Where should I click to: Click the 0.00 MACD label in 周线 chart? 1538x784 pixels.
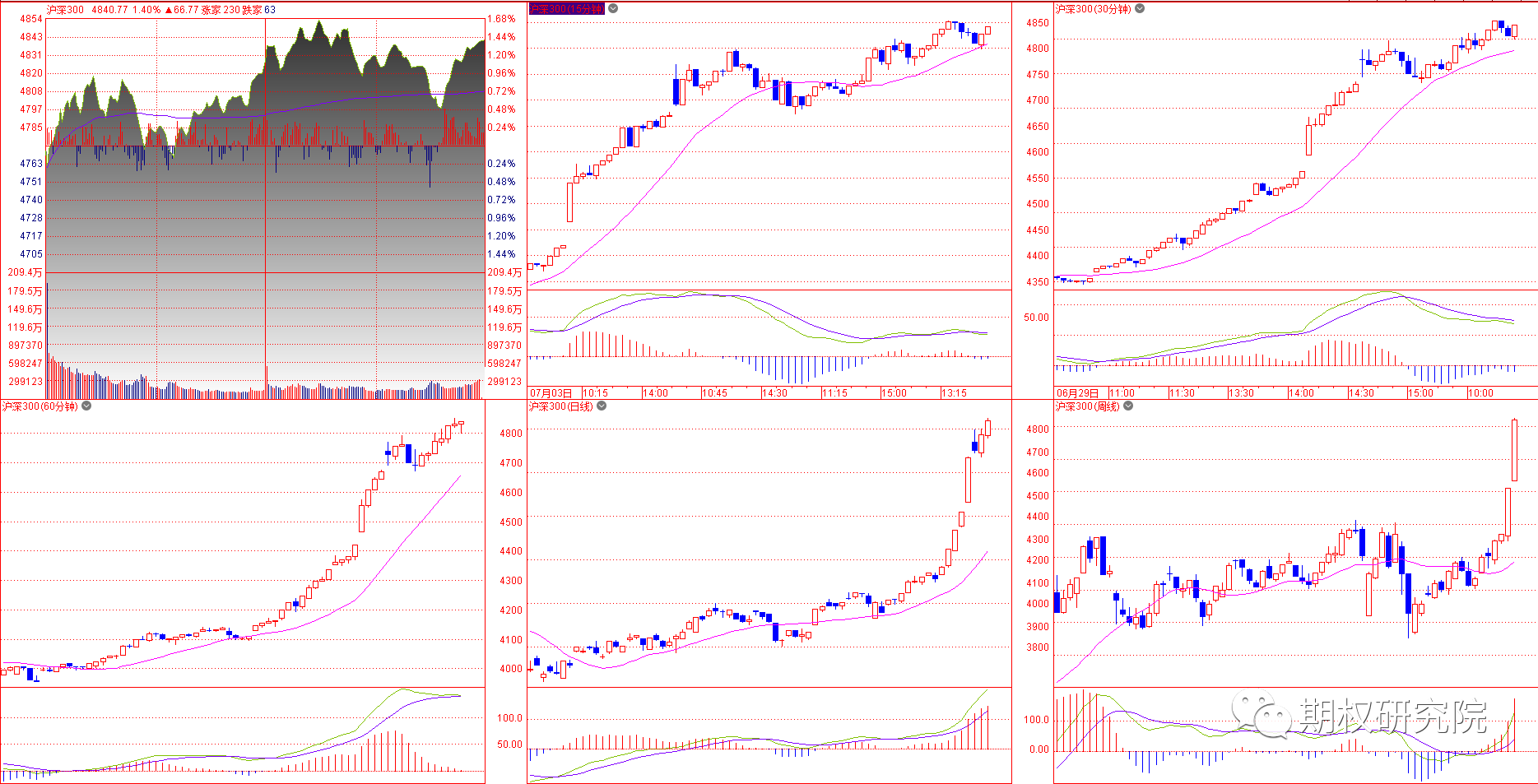pyautogui.click(x=1039, y=749)
